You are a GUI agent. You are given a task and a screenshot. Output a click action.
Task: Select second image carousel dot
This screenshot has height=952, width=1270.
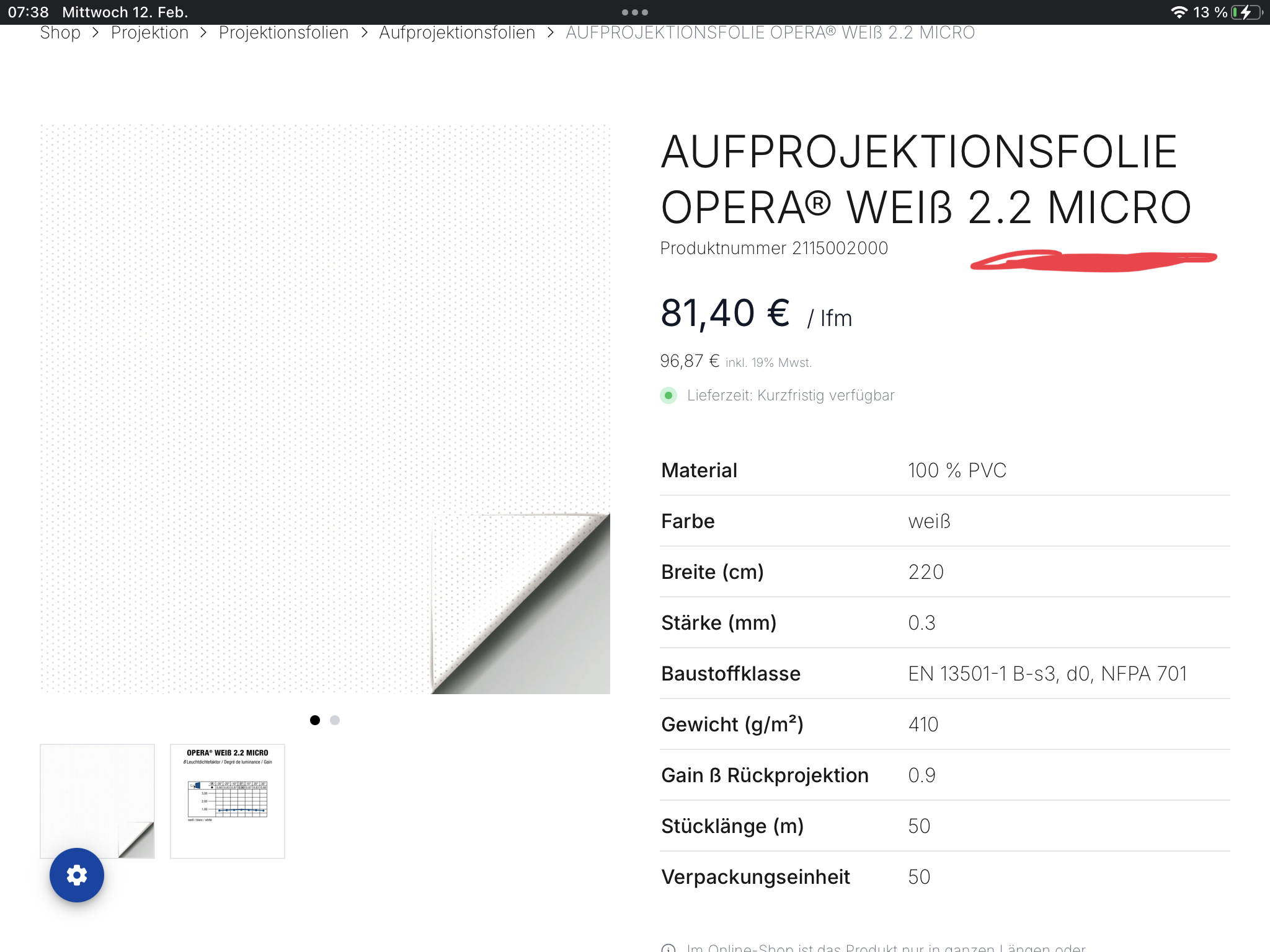[x=335, y=720]
